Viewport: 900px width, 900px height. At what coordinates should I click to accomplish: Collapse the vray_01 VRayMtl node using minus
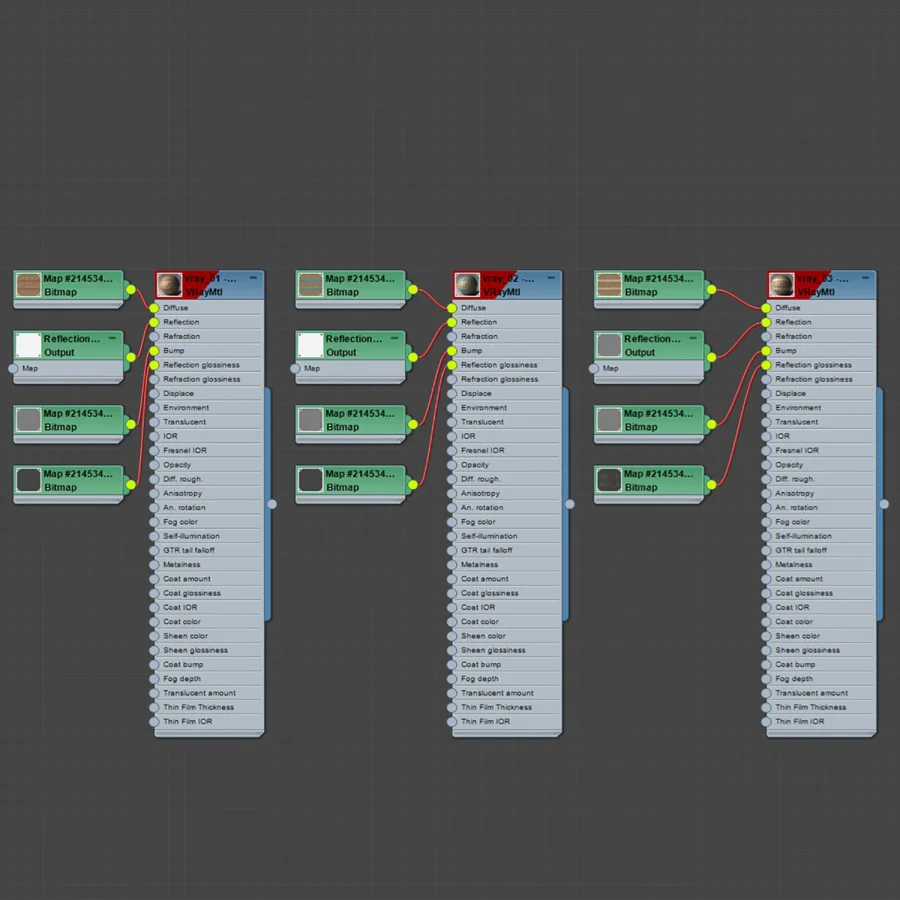(x=253, y=278)
